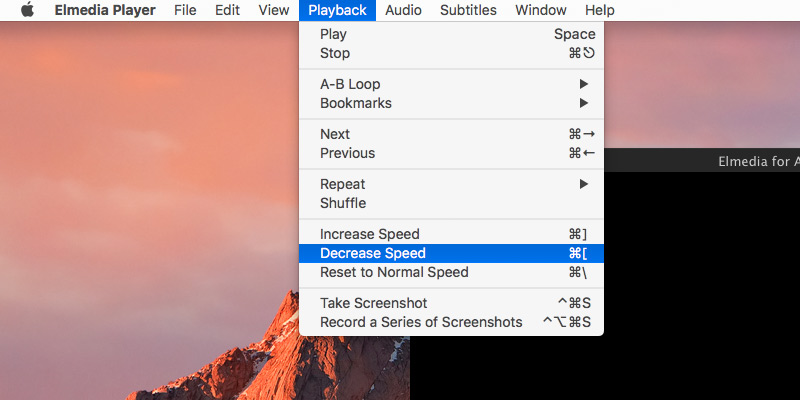
Task: Select Previous in the Playback menu
Action: click(x=451, y=153)
